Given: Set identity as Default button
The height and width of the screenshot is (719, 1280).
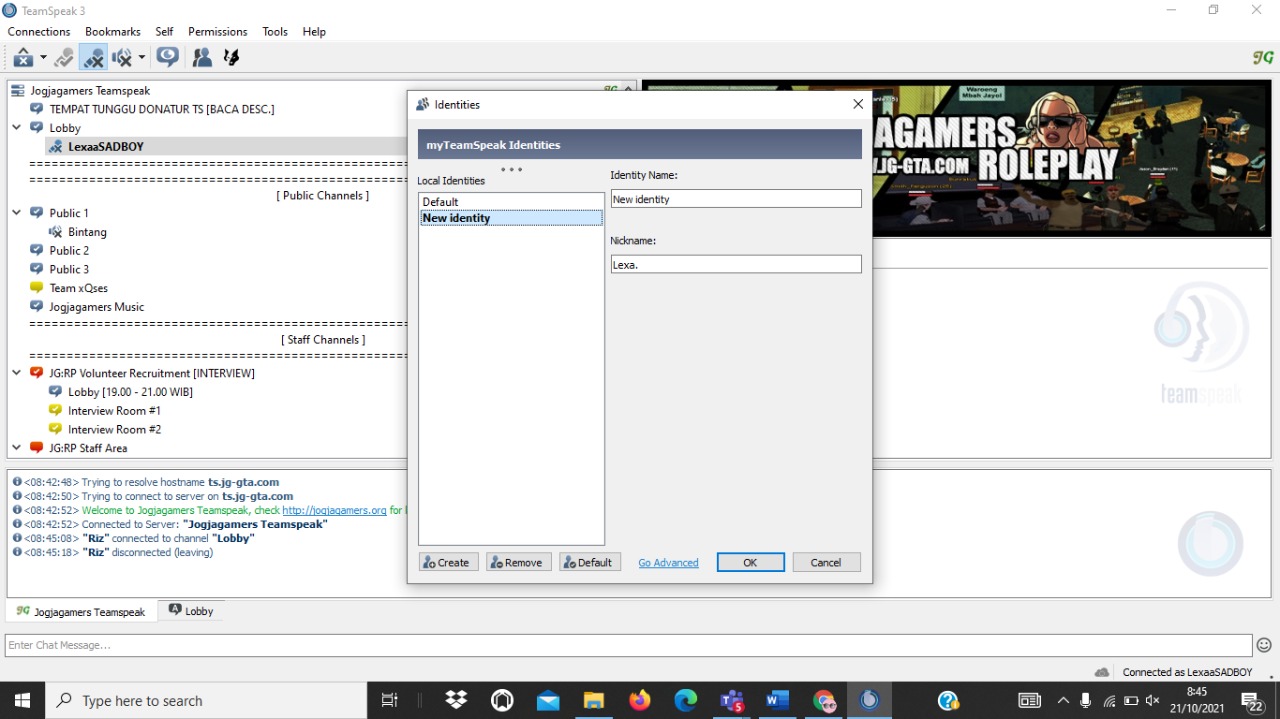Looking at the screenshot, I should coord(590,562).
